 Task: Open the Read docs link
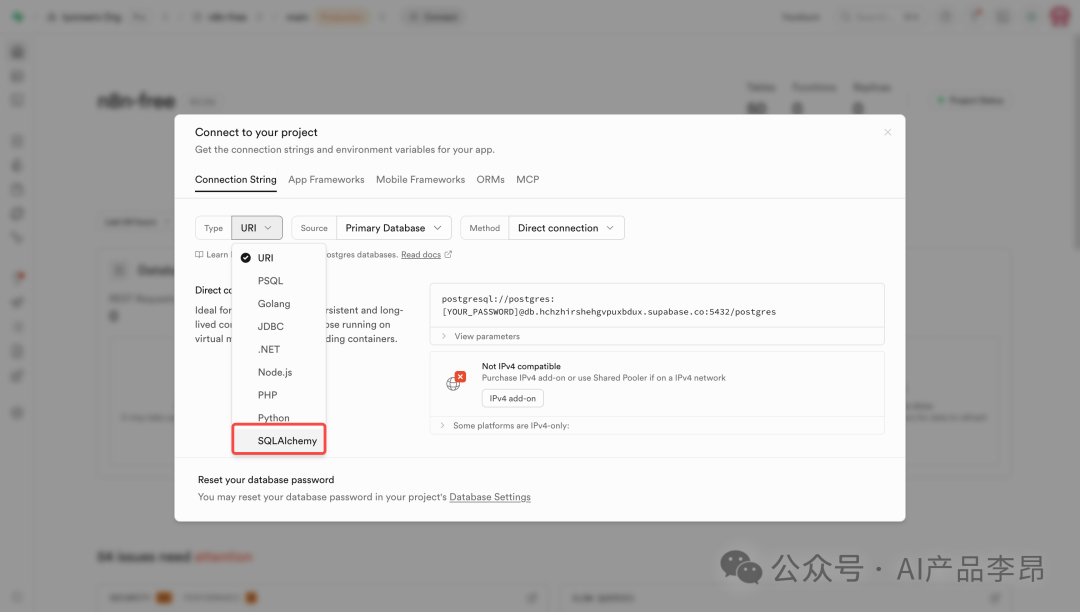tap(421, 255)
